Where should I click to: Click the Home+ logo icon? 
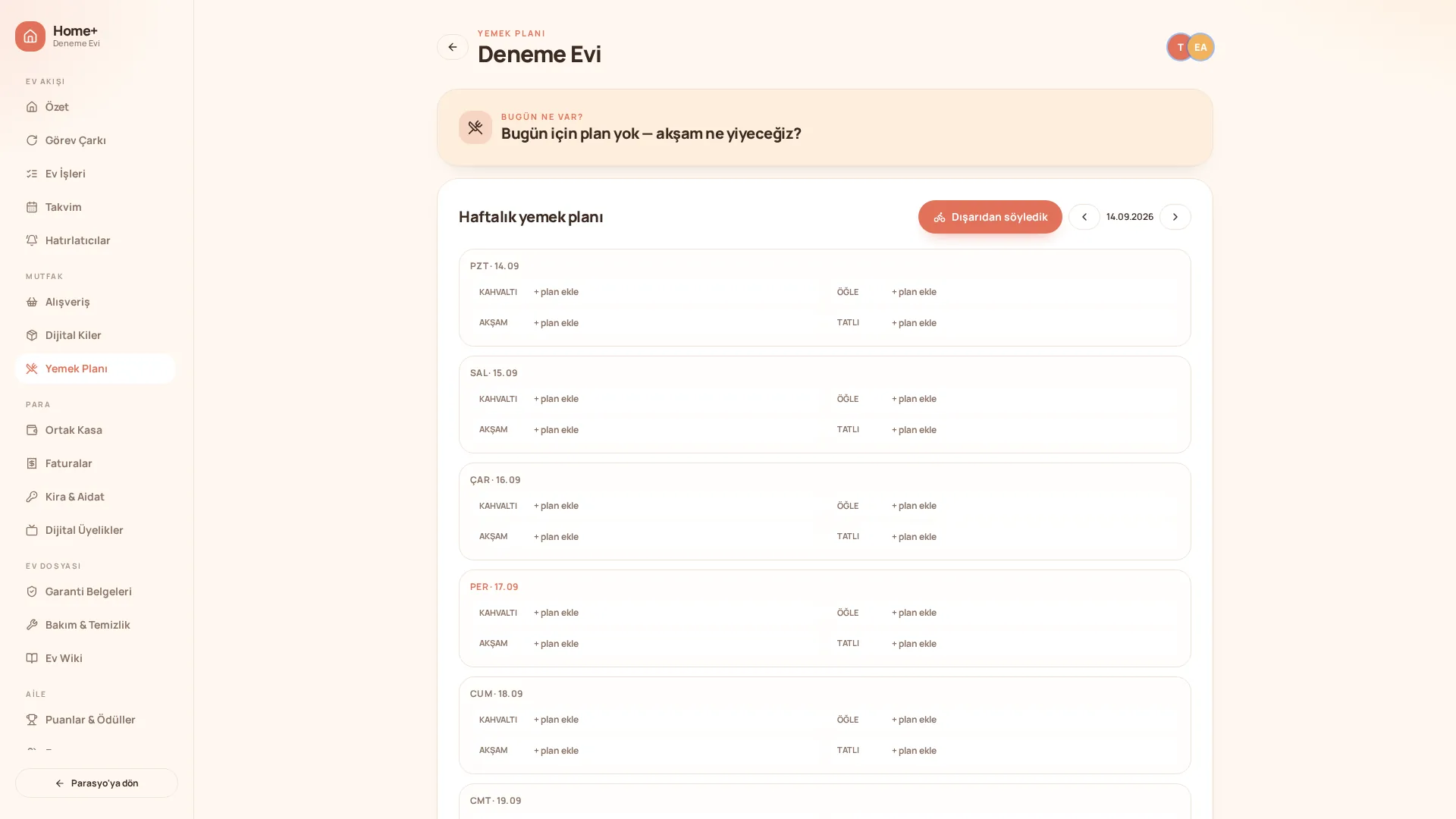(30, 36)
